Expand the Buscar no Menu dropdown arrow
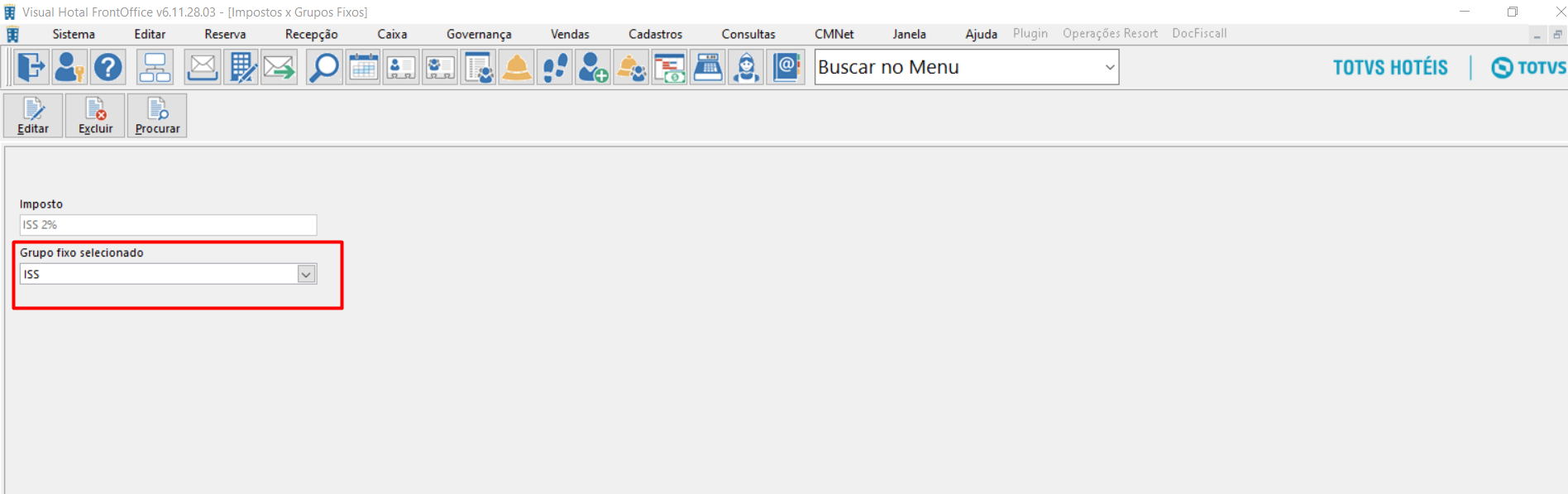1568x494 pixels. click(x=1110, y=67)
